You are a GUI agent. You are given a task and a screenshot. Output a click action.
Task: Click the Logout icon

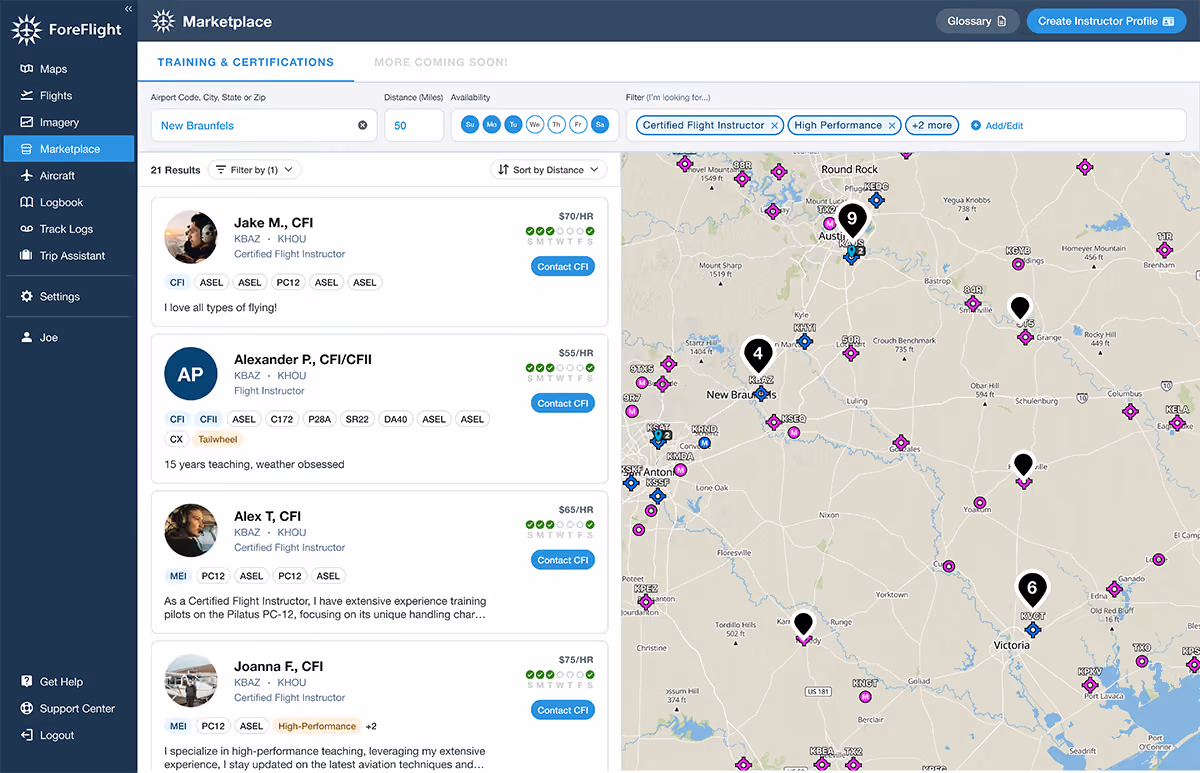(x=27, y=735)
